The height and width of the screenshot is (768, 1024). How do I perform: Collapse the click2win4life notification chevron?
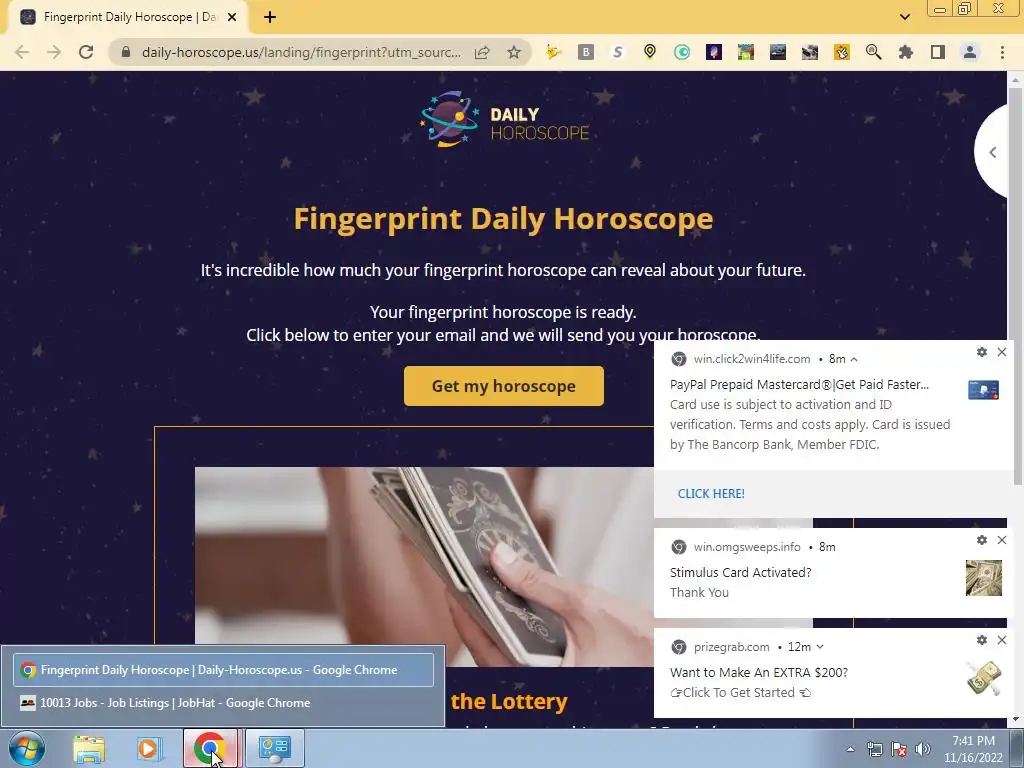[x=854, y=359]
